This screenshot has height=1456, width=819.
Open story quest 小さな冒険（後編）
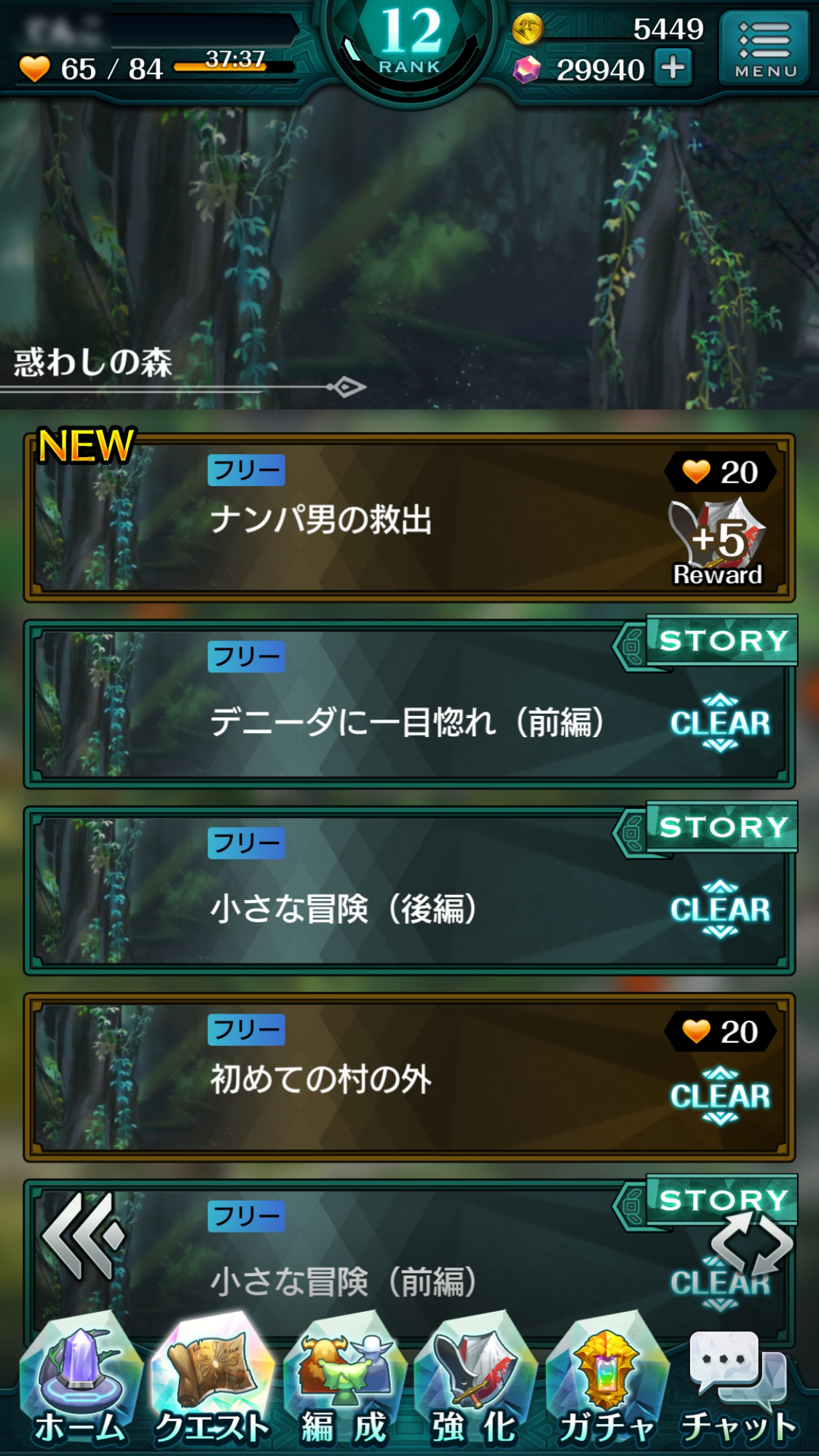(409, 891)
